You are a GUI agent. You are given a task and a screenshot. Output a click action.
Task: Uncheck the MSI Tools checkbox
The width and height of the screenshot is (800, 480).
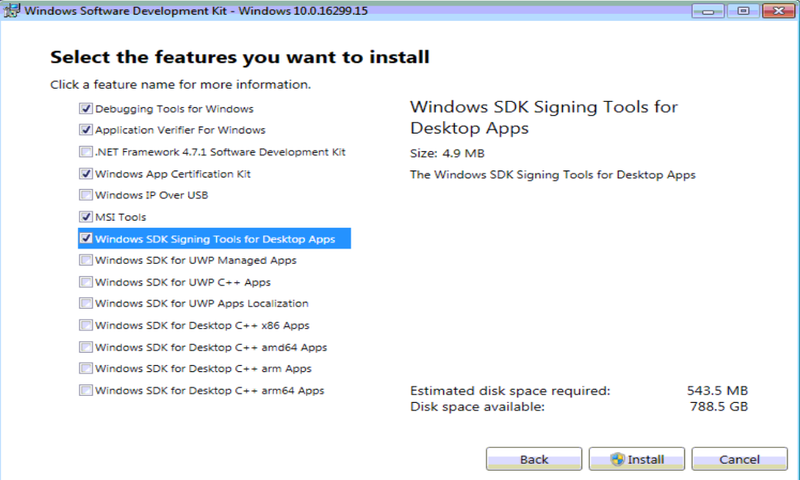pyautogui.click(x=86, y=217)
